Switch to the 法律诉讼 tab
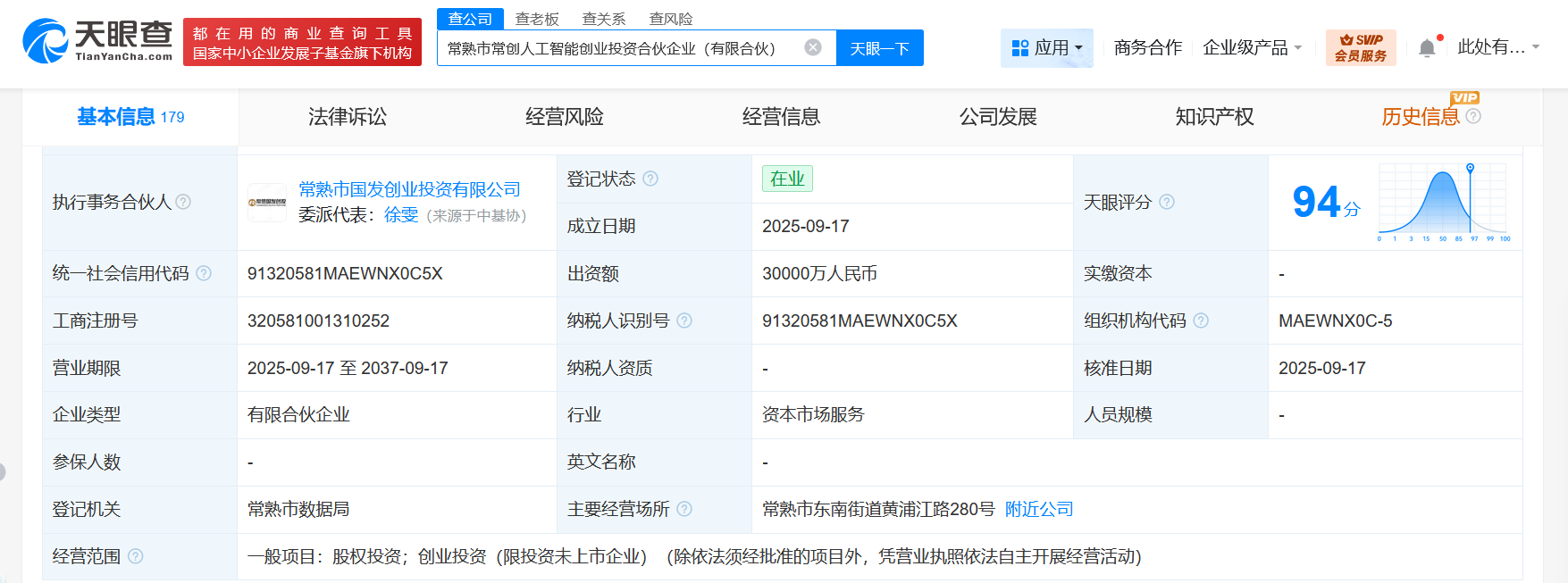 348,117
